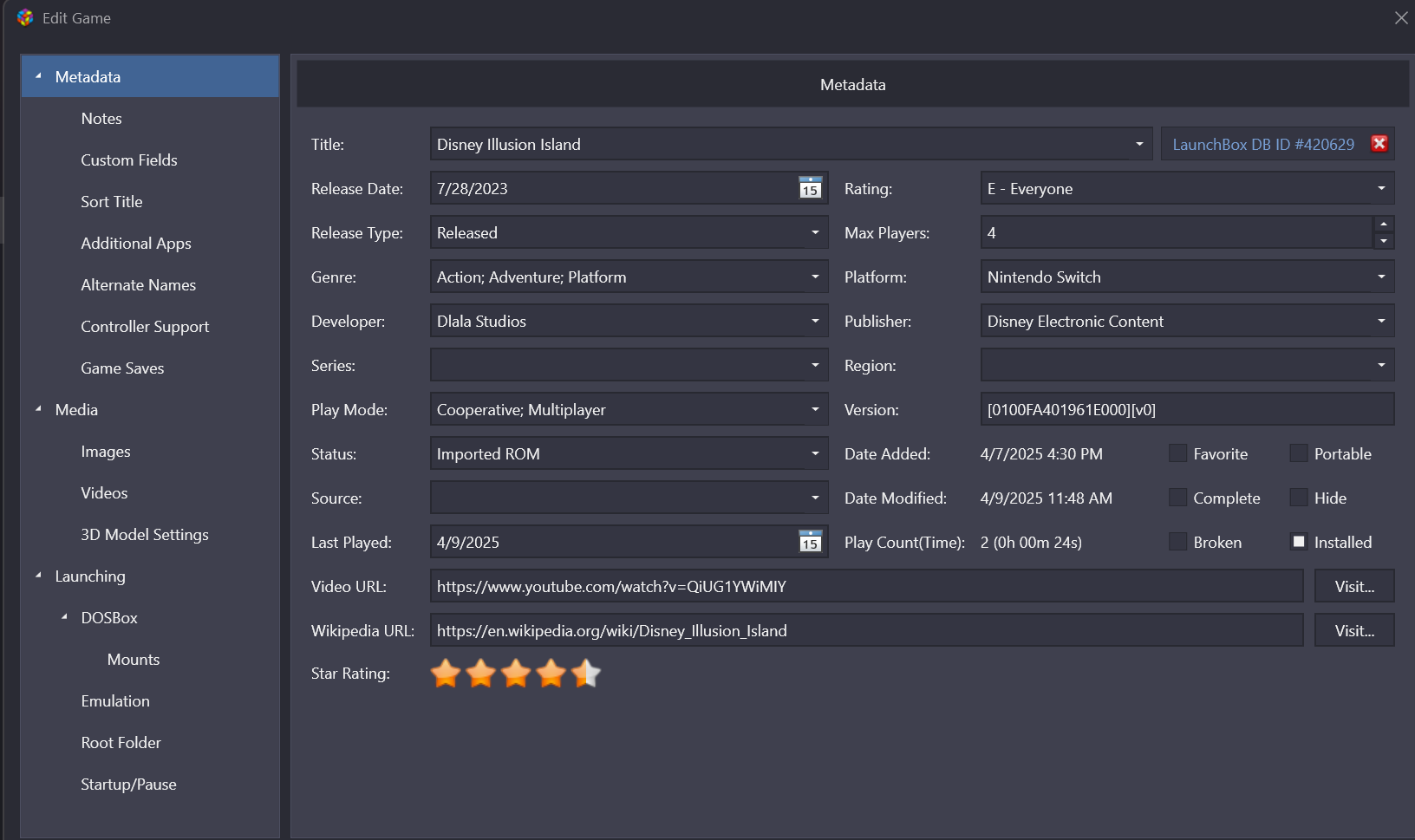Collapse the Metadata tree section
Viewport: 1415px width, 840px height.
coord(38,76)
